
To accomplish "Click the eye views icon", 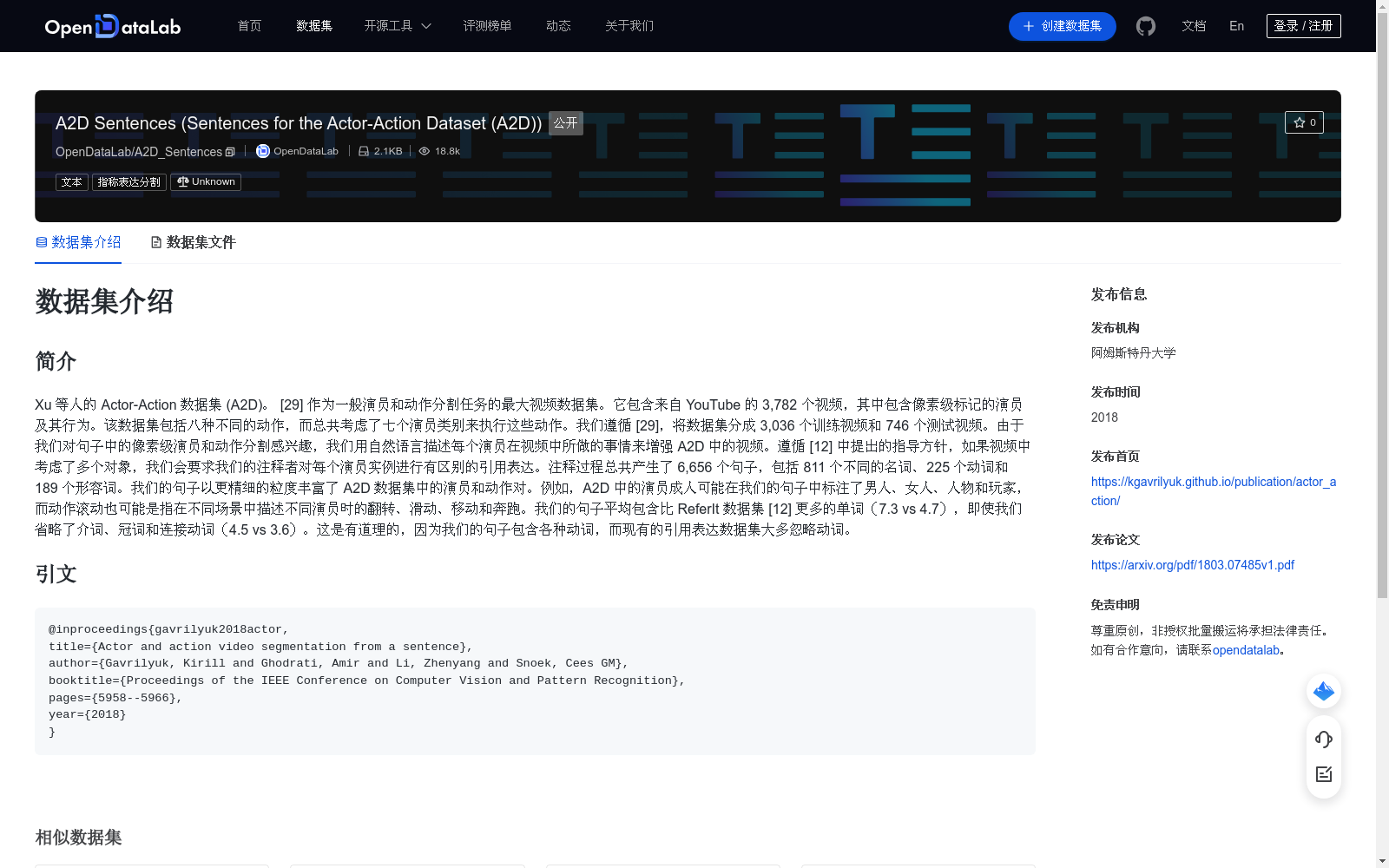I will coord(425,151).
